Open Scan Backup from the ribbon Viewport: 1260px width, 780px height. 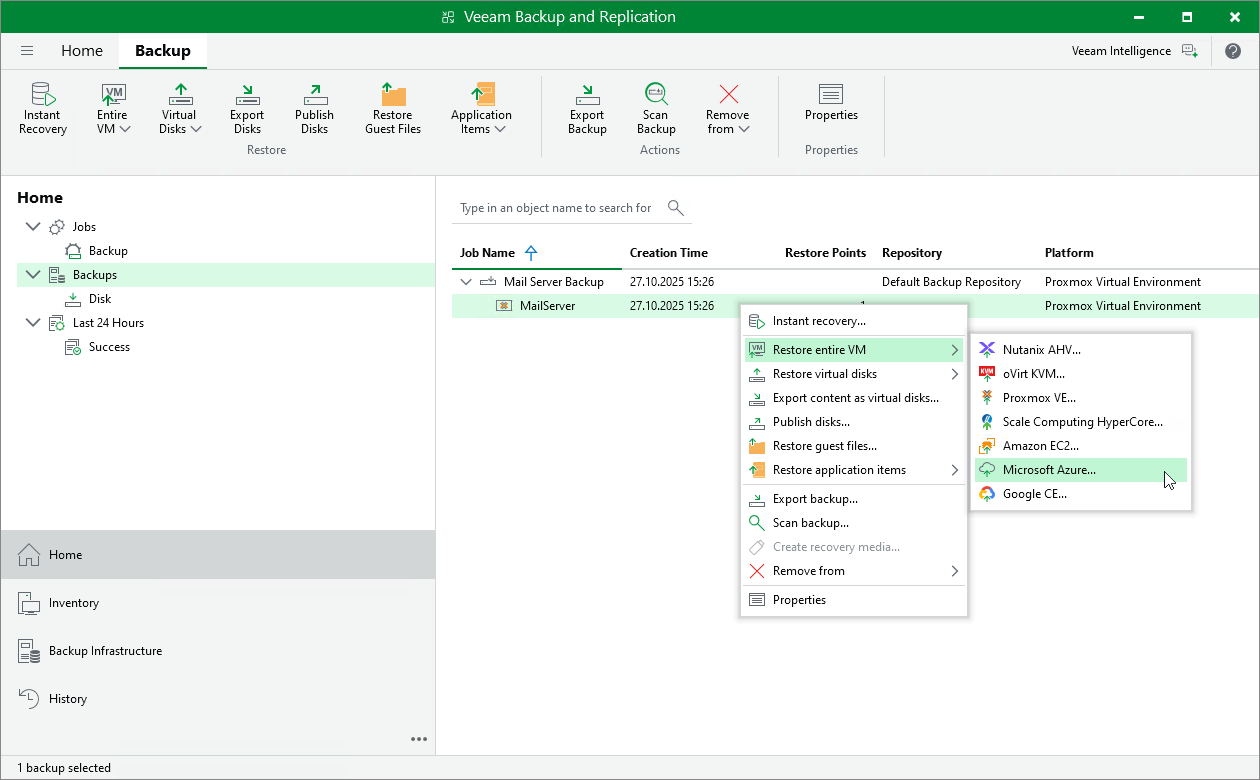[x=656, y=107]
